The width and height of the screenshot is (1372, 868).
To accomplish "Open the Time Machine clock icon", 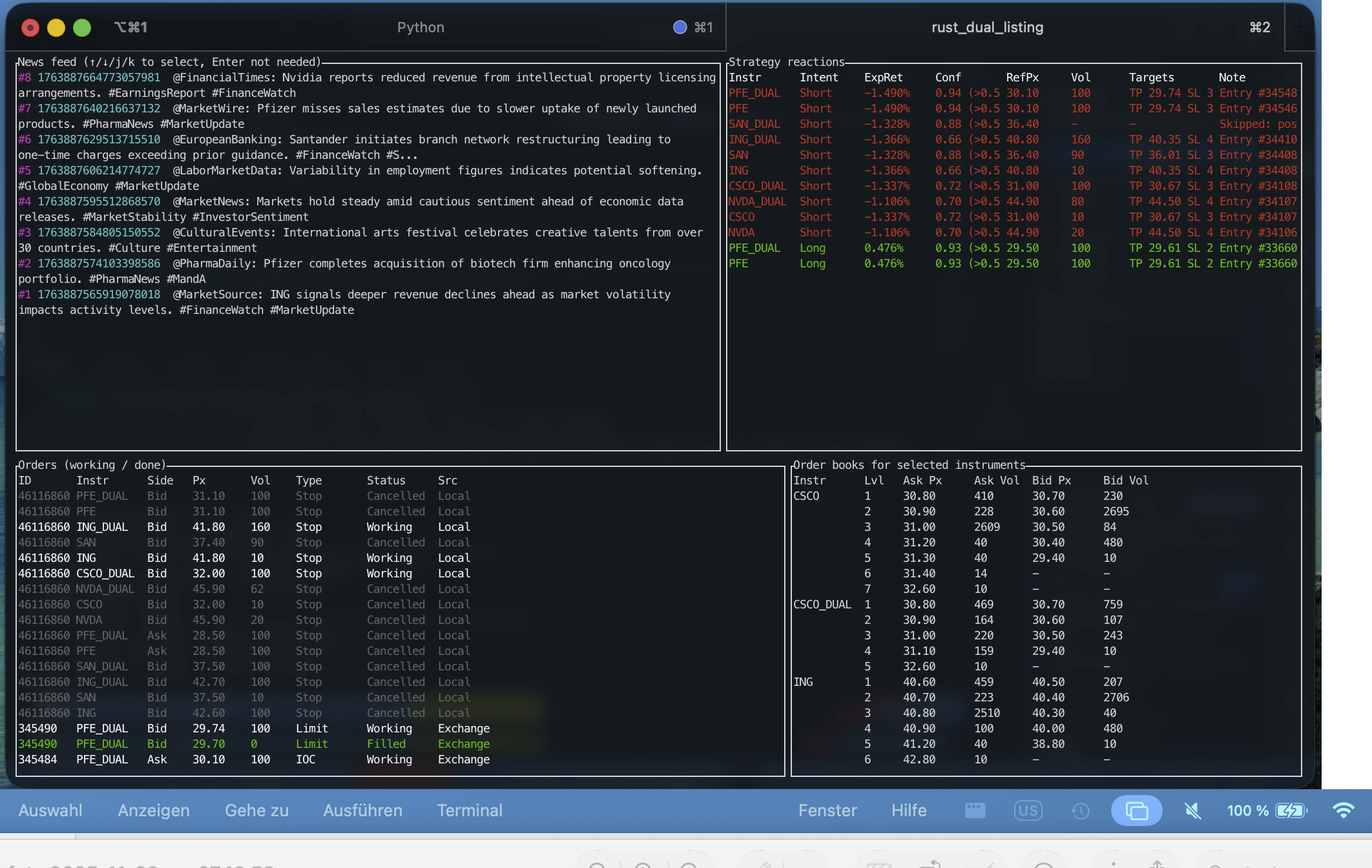I will (x=1080, y=811).
